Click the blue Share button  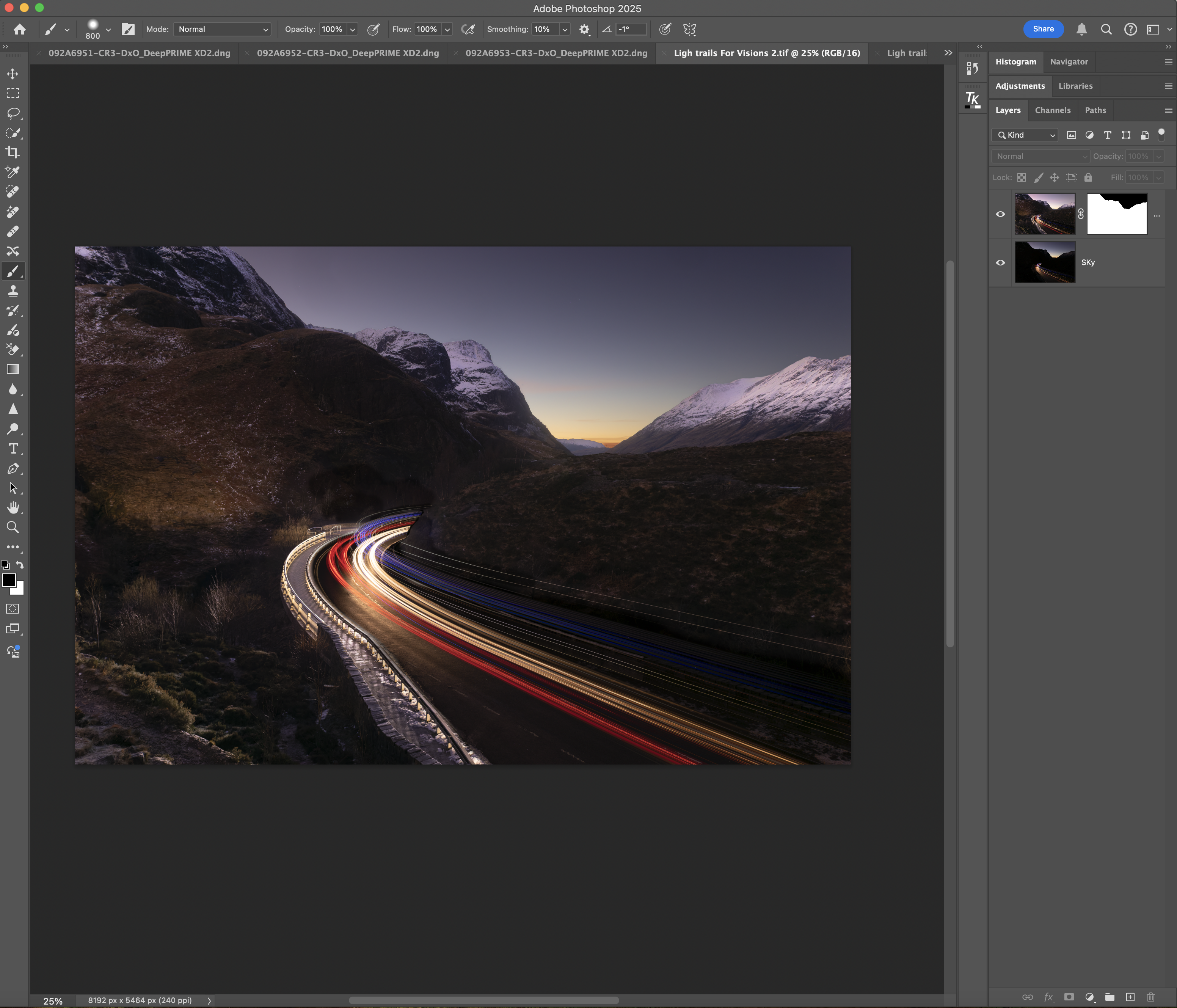1043,29
